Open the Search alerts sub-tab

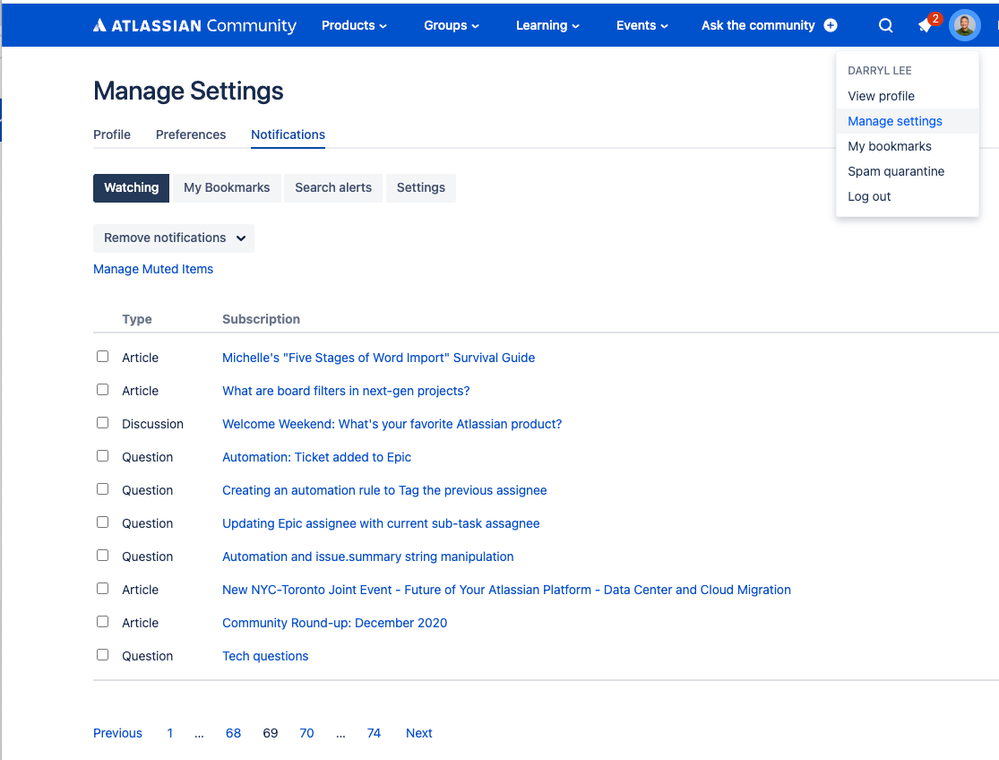333,188
